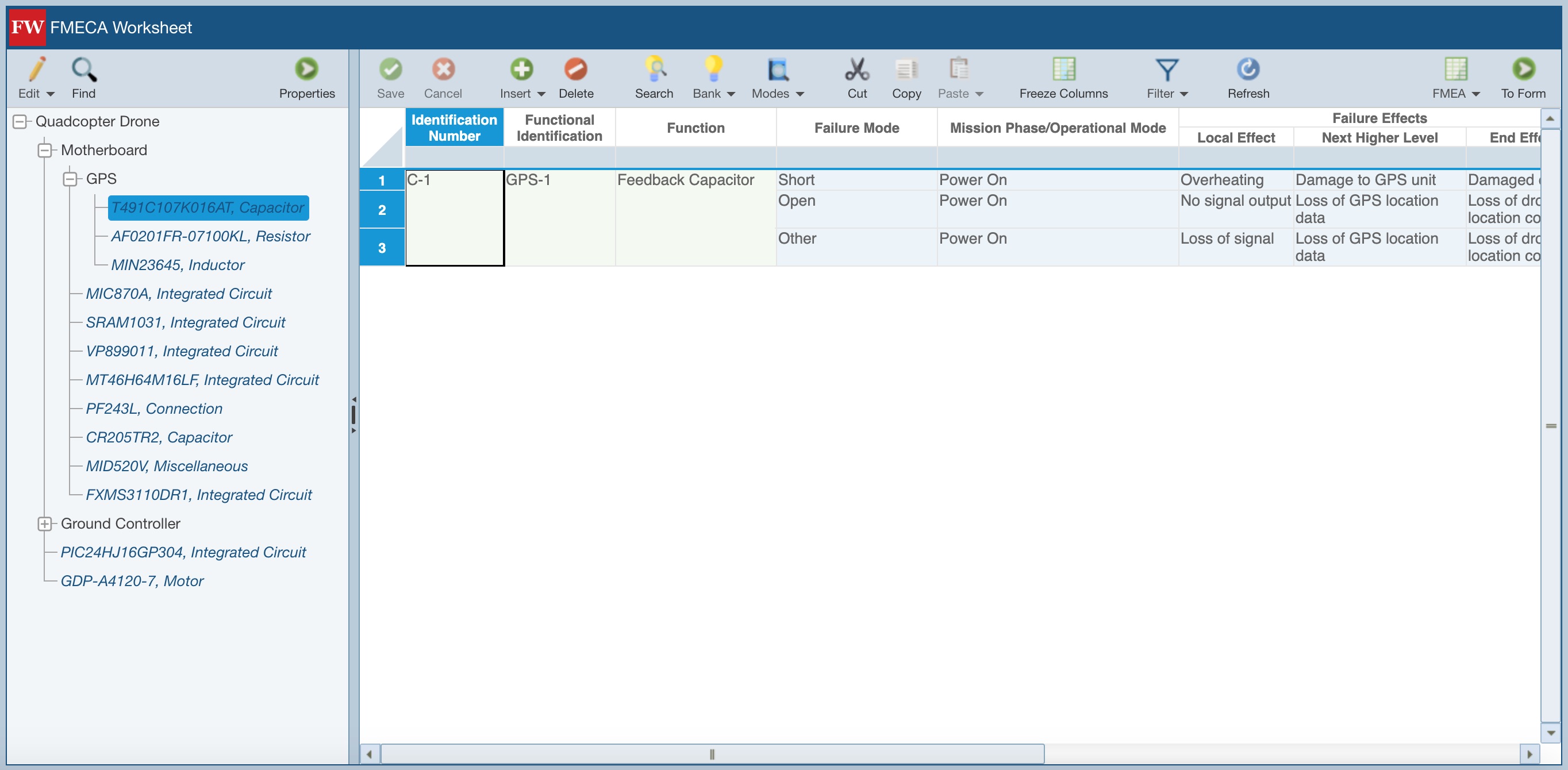The height and width of the screenshot is (770, 1568).
Task: Open Insert dropdown arrow
Action: tap(541, 94)
